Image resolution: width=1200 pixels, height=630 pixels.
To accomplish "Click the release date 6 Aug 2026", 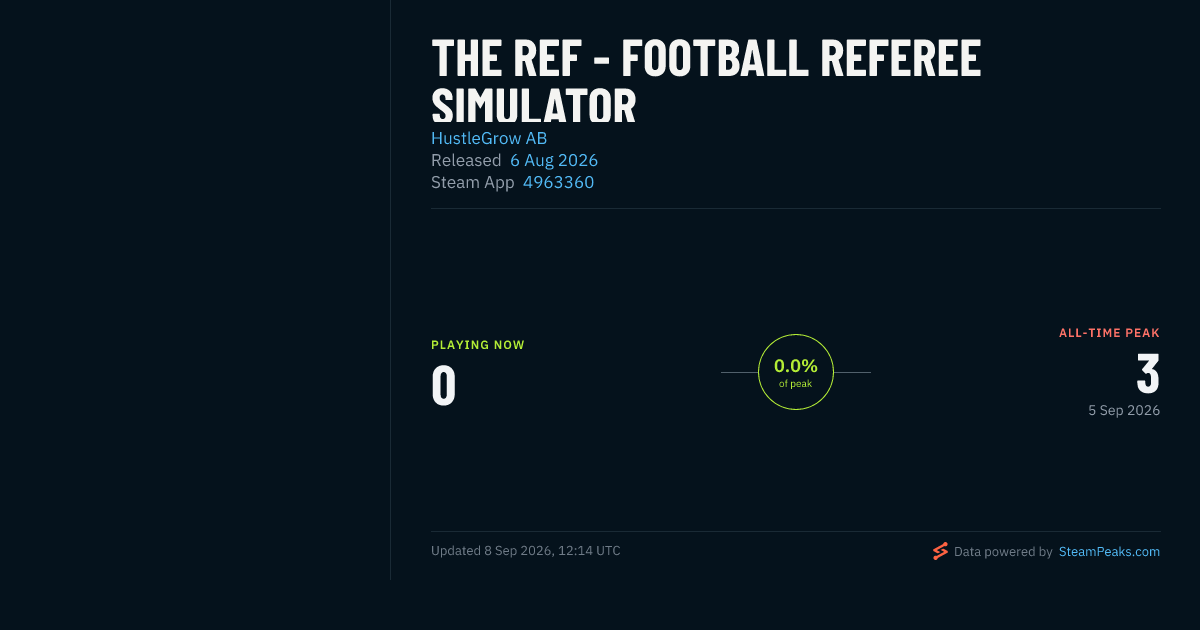I will point(554,160).
